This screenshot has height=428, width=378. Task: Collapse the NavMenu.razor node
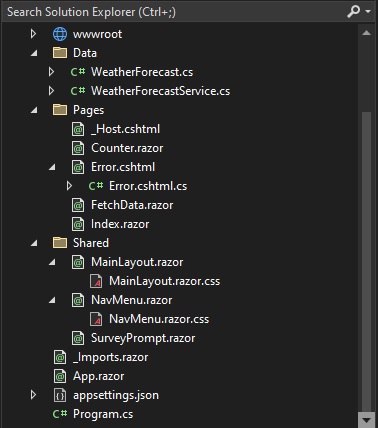coord(52,300)
